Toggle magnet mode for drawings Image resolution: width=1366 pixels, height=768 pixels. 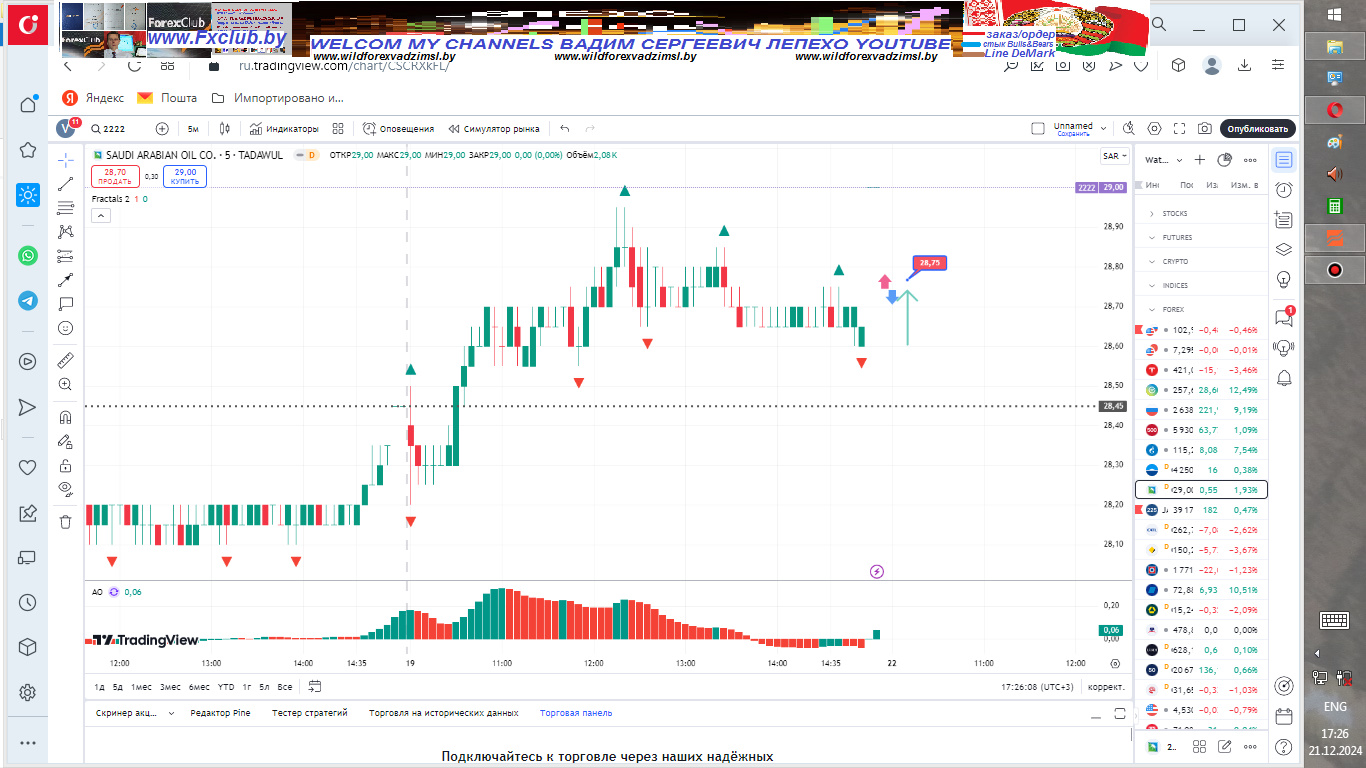66,416
